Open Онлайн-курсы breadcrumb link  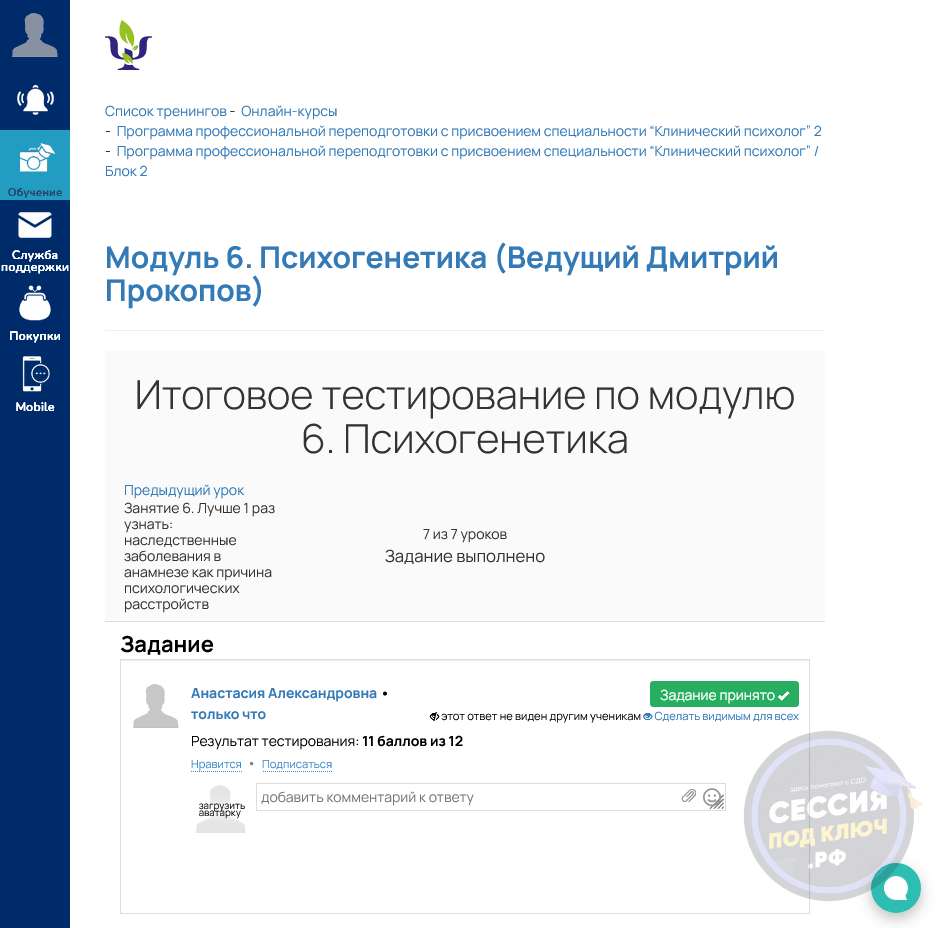point(289,111)
